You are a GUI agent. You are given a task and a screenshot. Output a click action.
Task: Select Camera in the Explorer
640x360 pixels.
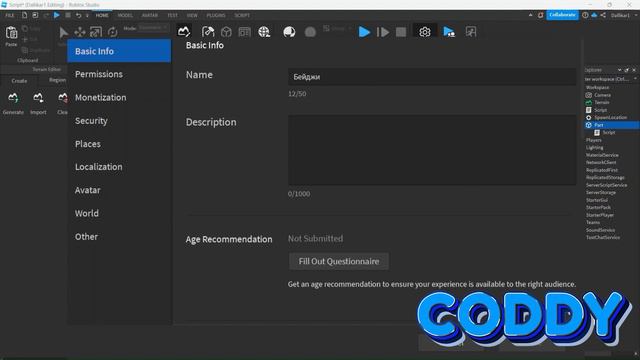602,95
